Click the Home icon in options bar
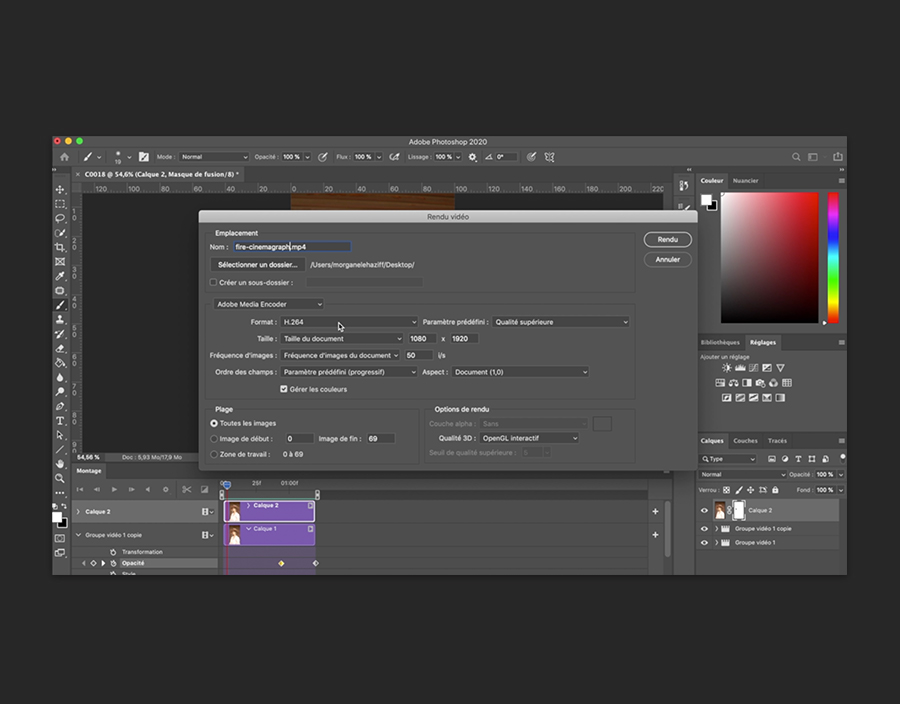The width and height of the screenshot is (900, 704). click(x=64, y=157)
